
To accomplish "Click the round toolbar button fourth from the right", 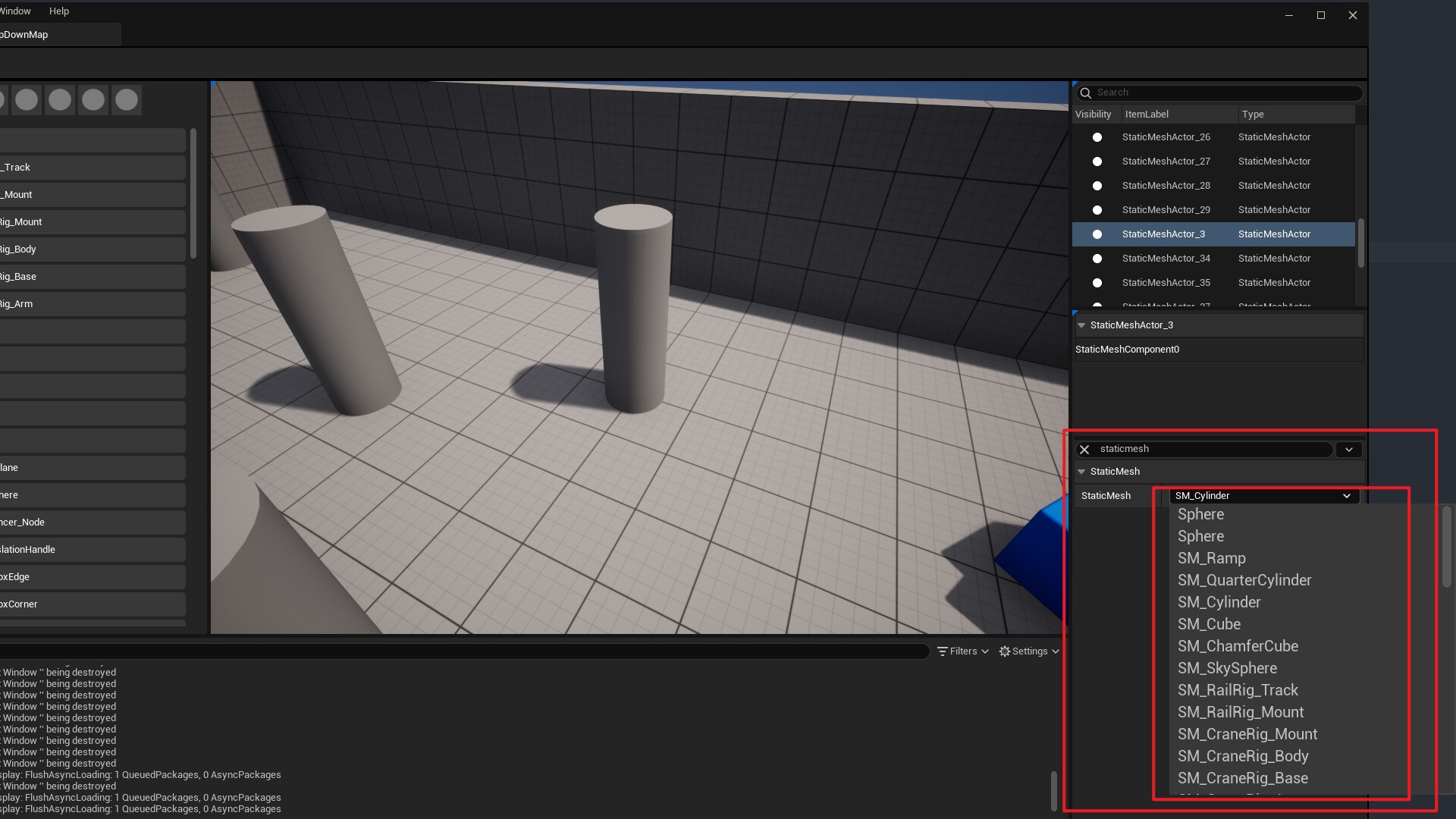I will point(27,100).
